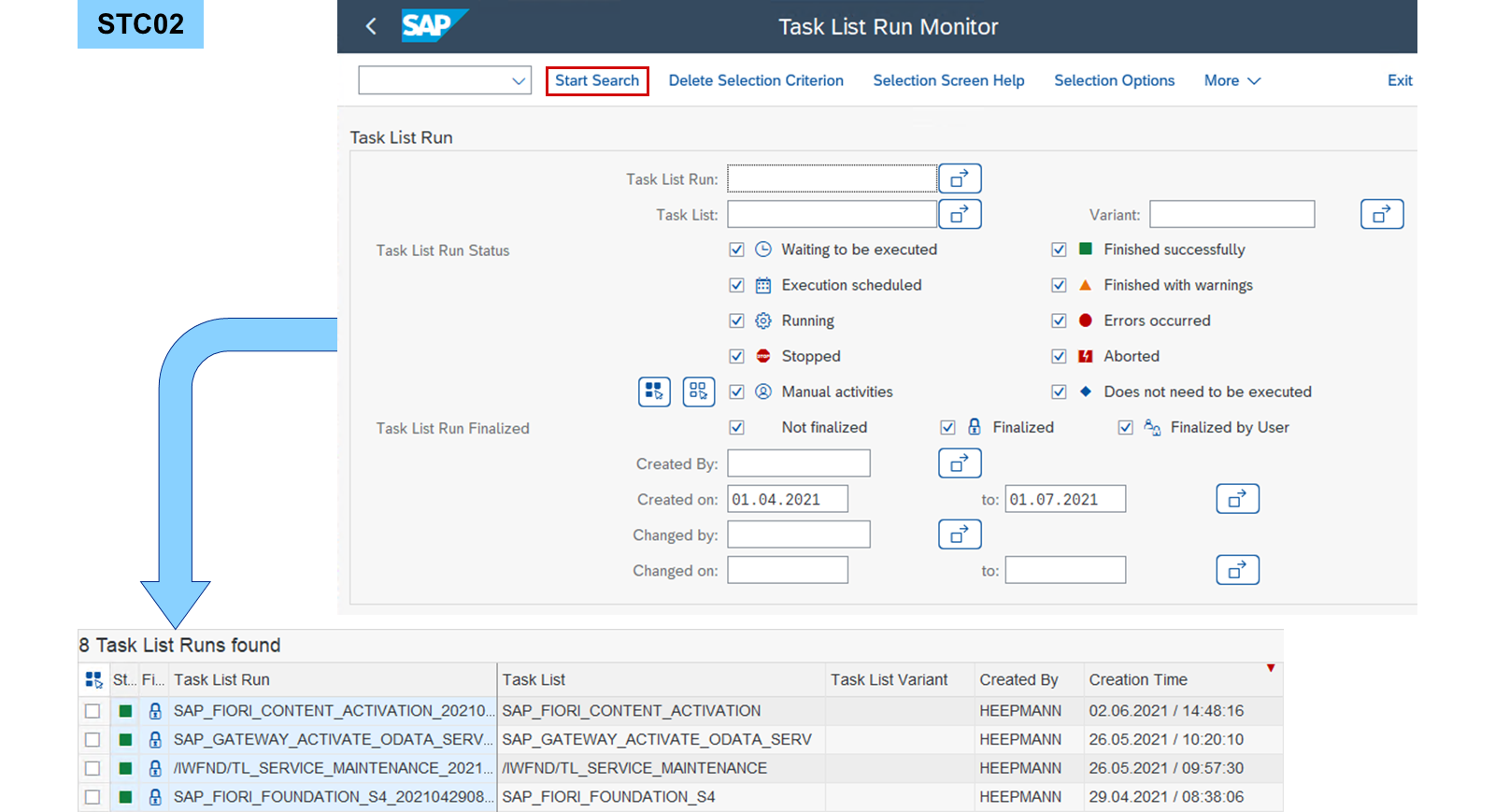Screen dimensions: 1495x812
Task: Select the SAP_FIORI_FOUNDATION_S4 row checkbox
Action: [x=93, y=797]
